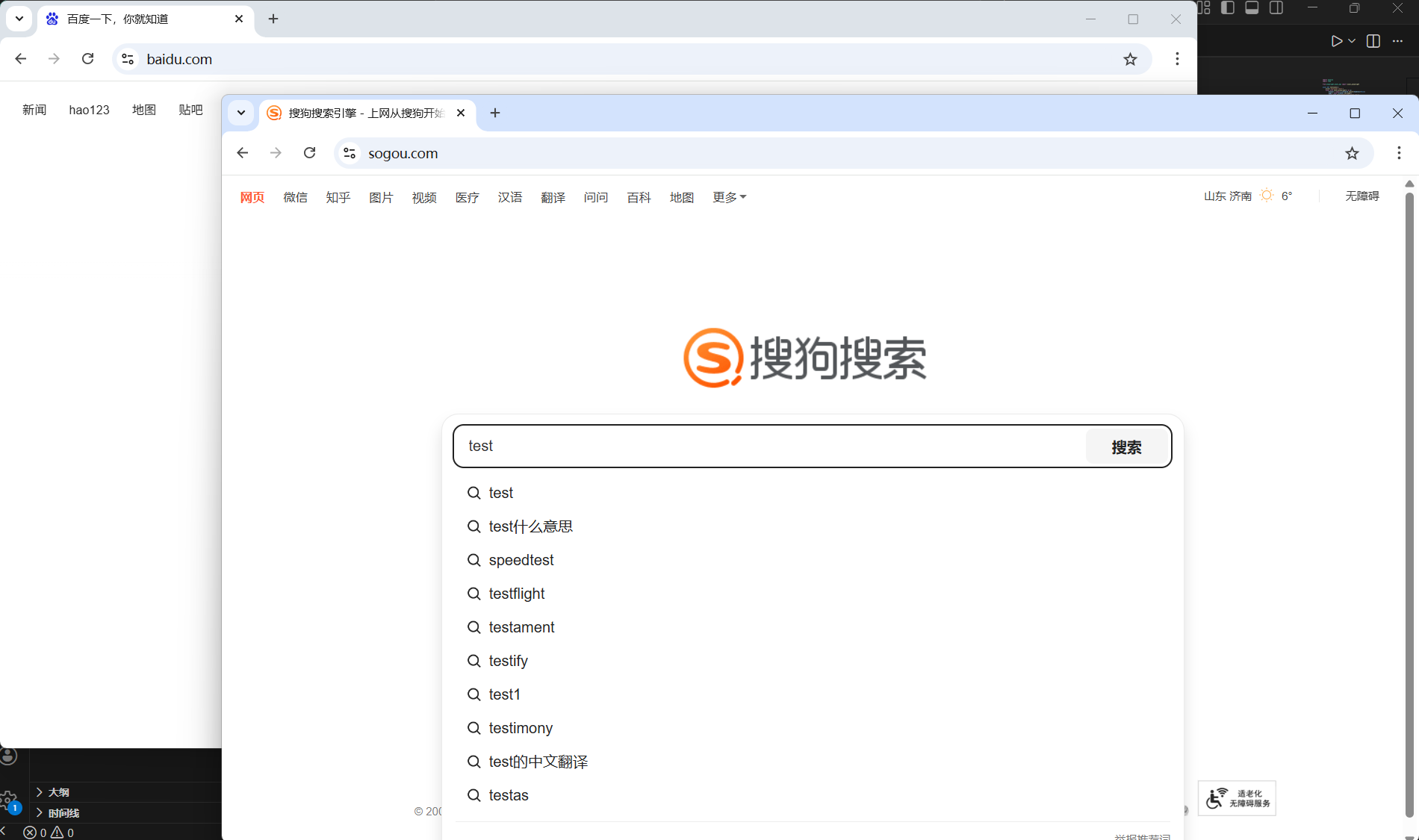Open VS Code manage gear icon

[x=9, y=801]
